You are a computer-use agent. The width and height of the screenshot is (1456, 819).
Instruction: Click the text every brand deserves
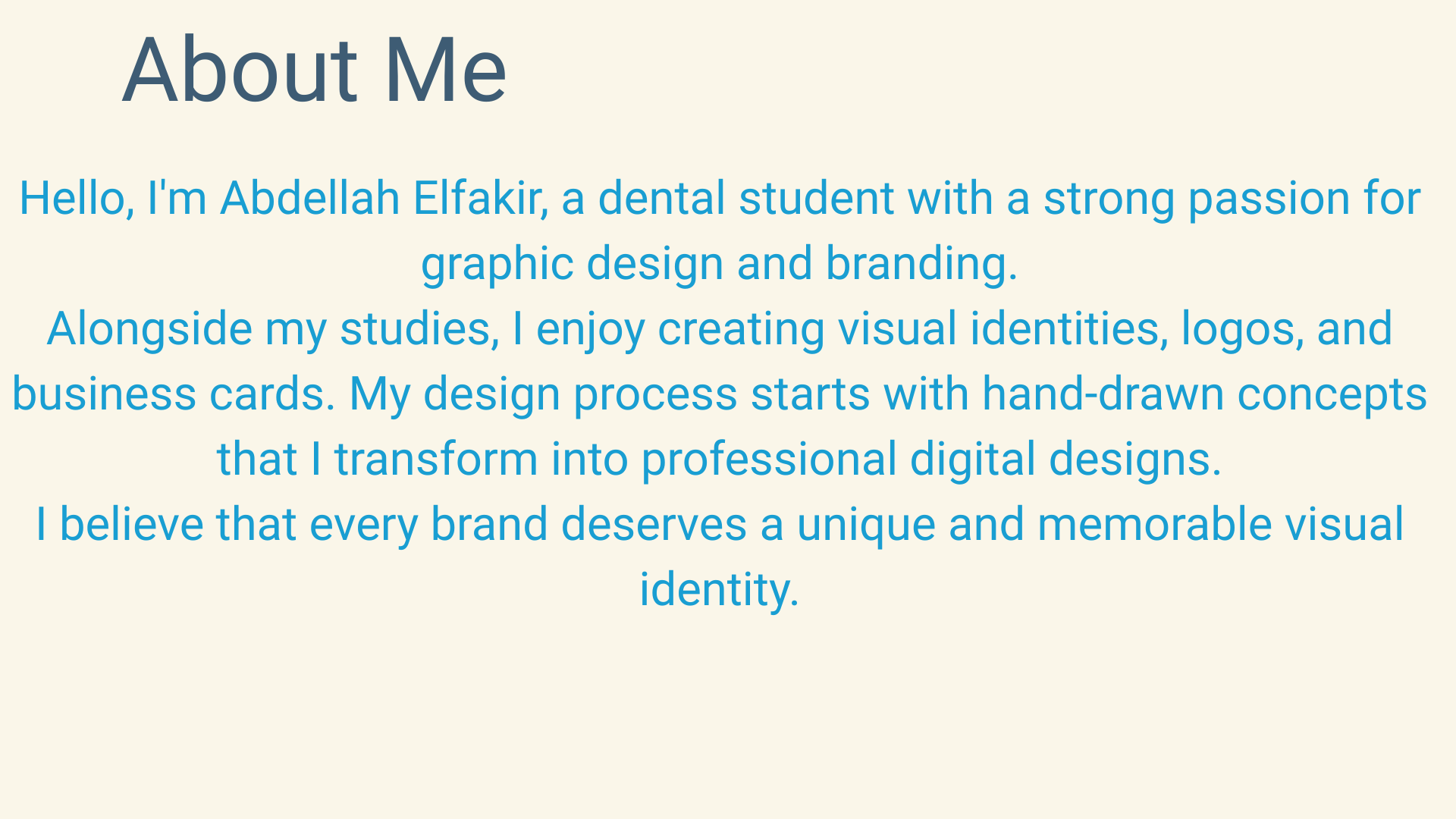(528, 526)
